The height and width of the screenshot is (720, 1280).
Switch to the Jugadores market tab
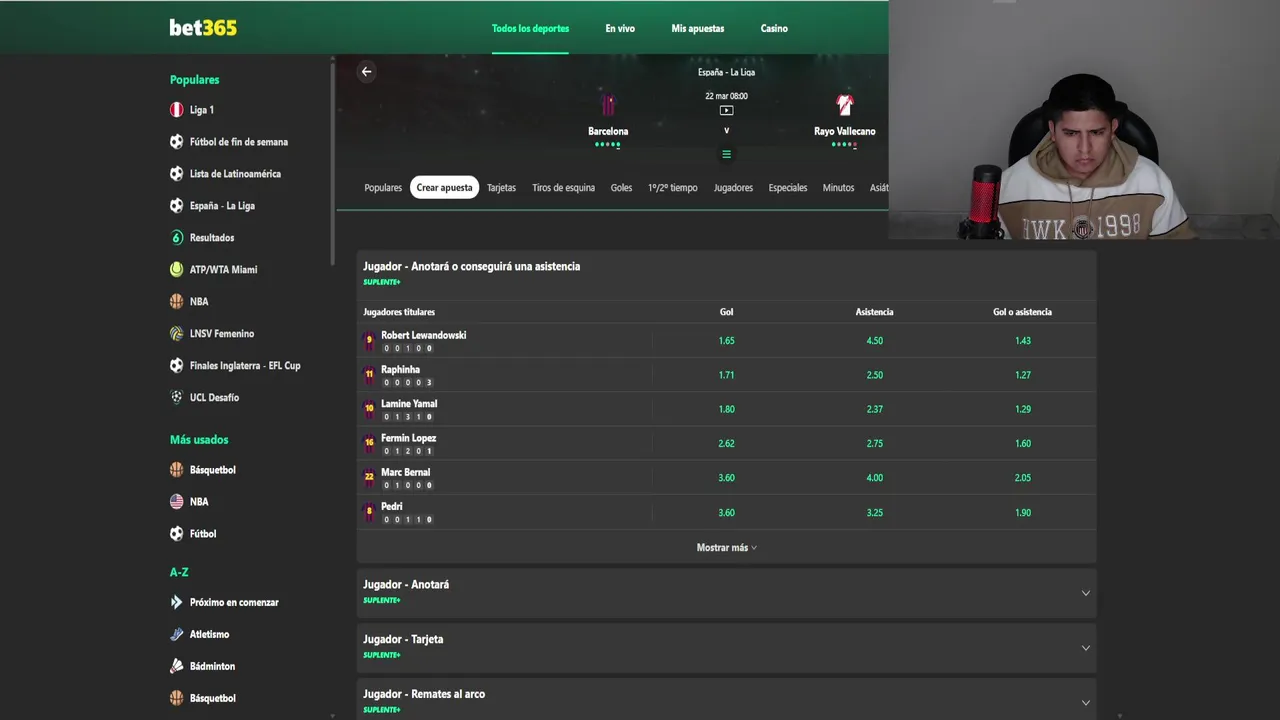point(733,188)
